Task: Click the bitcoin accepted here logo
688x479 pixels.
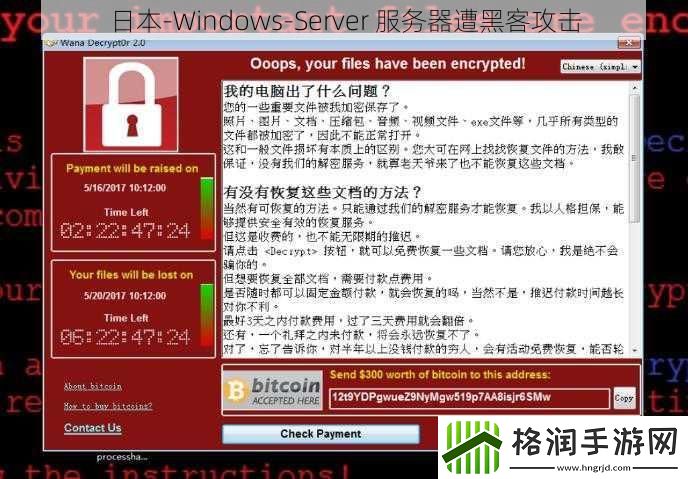Action: [272, 390]
